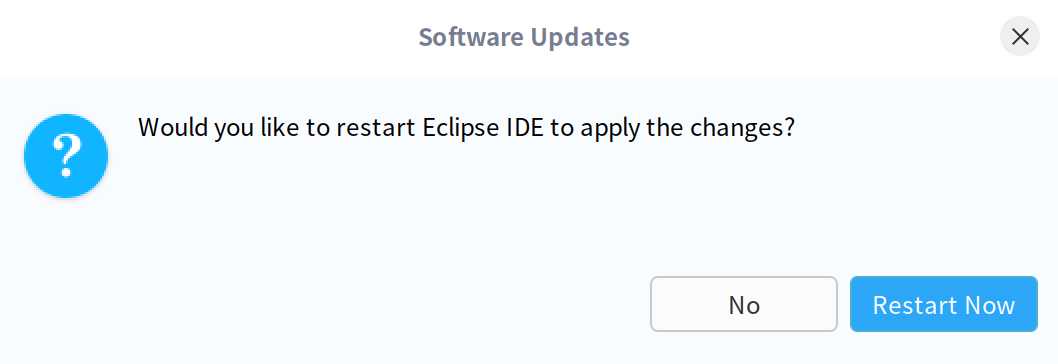Click the blue question mark icon
The height and width of the screenshot is (364, 1058).
[66, 155]
